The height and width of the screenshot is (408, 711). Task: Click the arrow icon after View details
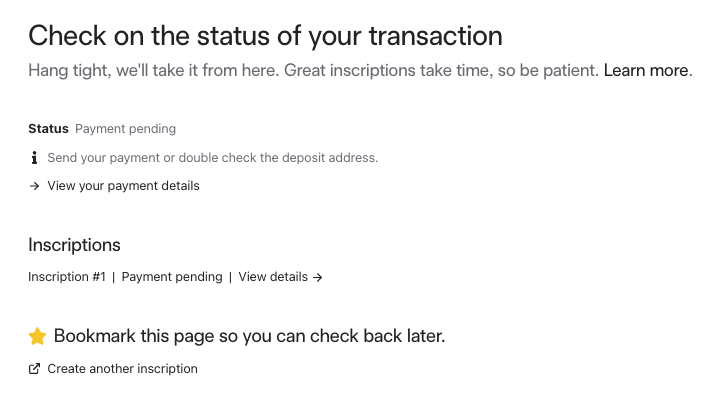click(x=318, y=277)
